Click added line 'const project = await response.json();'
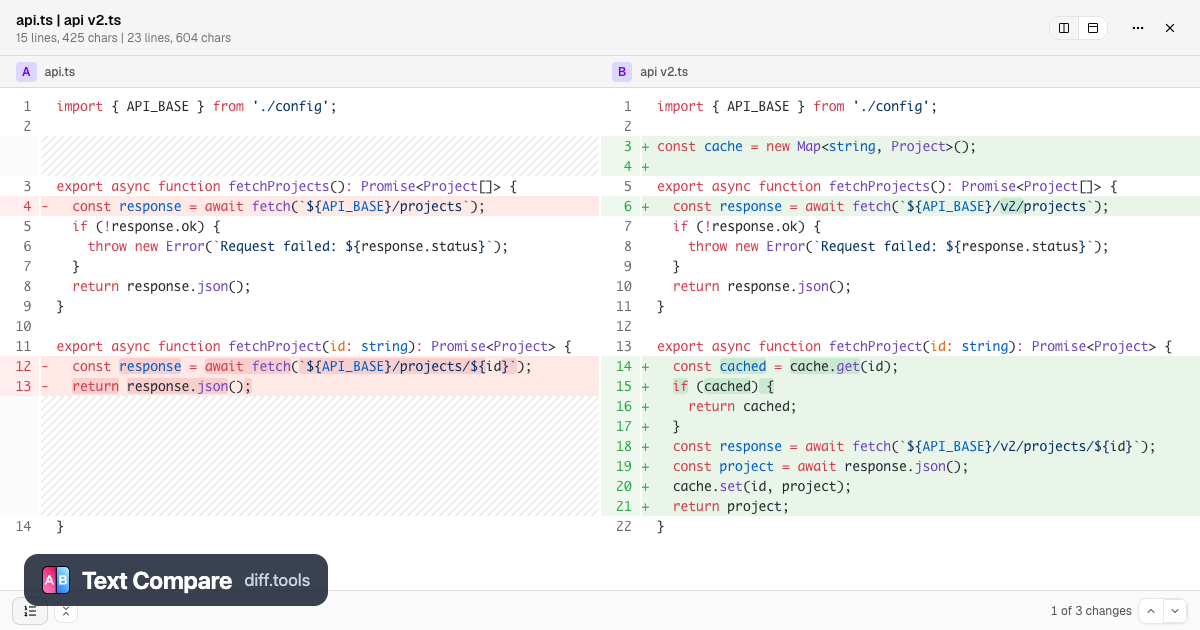The height and width of the screenshot is (630, 1200). (821, 466)
